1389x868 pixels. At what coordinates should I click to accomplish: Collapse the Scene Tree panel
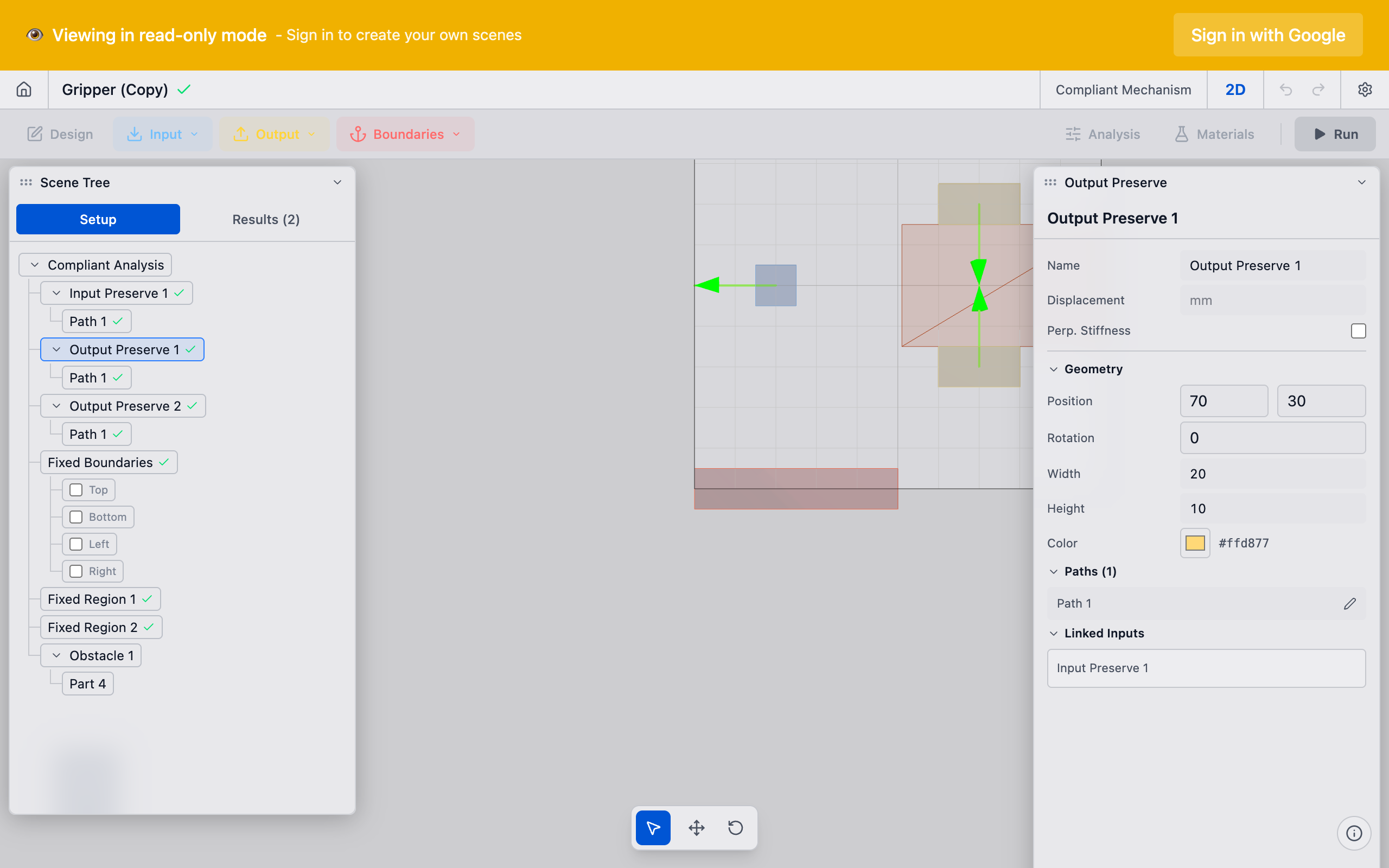coord(337,183)
